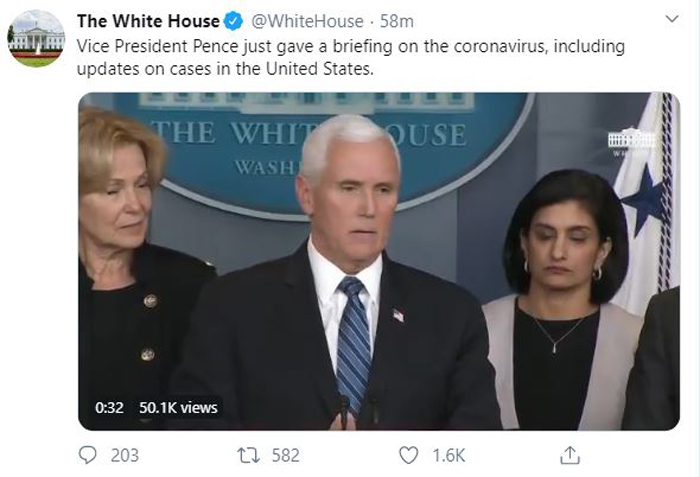Viewport: 700px width, 477px height.
Task: Open the @WhiteHouse handle link
Action: click(x=307, y=21)
